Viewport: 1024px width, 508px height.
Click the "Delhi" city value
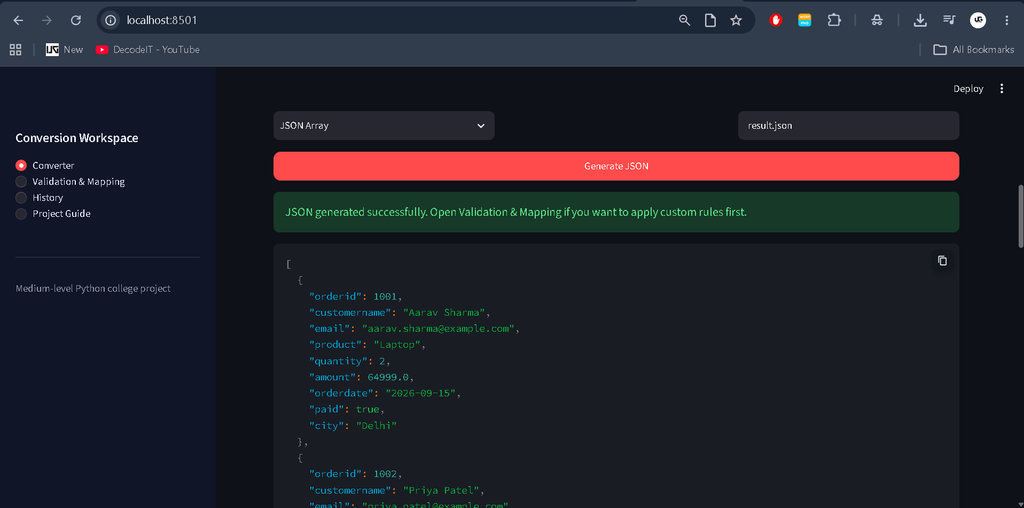click(376, 426)
